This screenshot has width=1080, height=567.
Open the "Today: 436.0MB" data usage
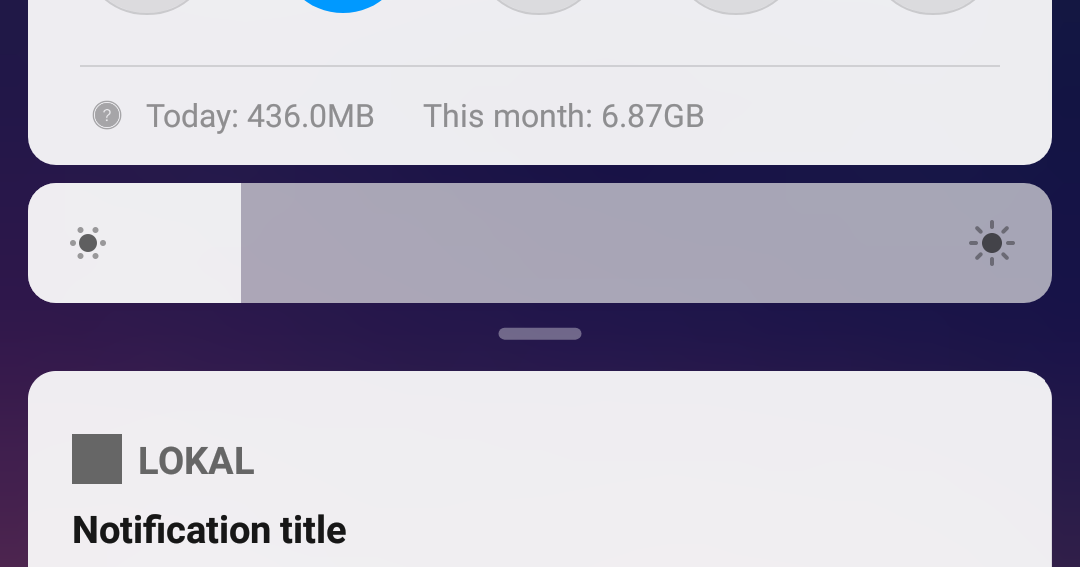tap(260, 116)
